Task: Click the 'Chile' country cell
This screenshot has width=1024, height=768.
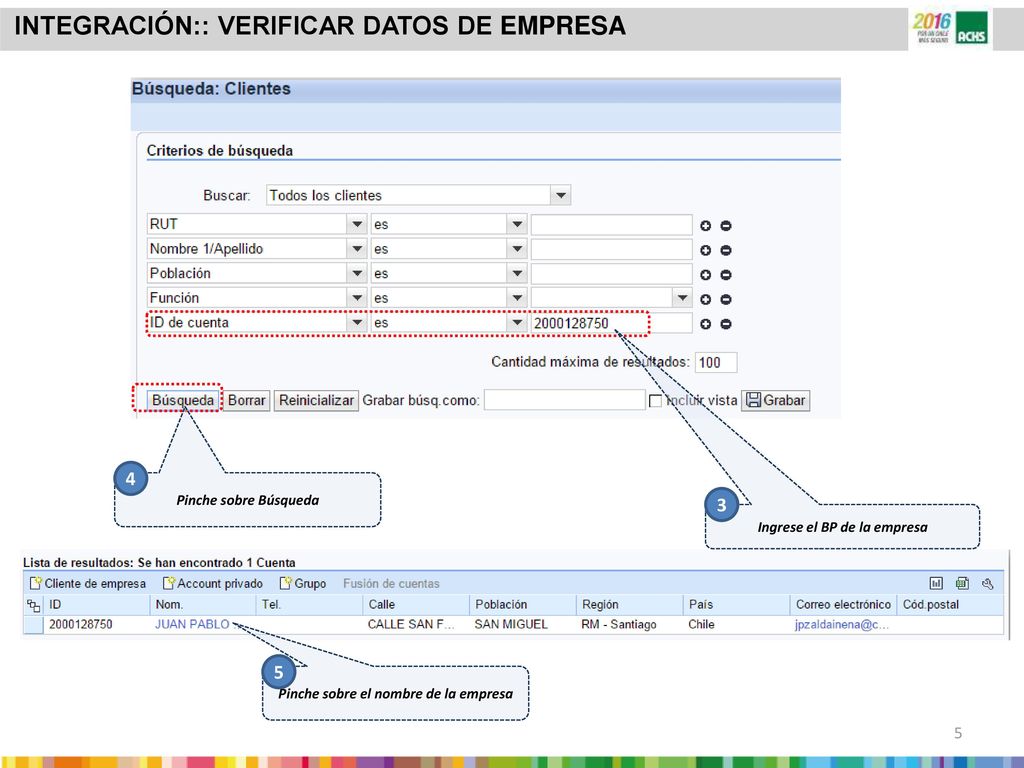Action: coord(701,624)
